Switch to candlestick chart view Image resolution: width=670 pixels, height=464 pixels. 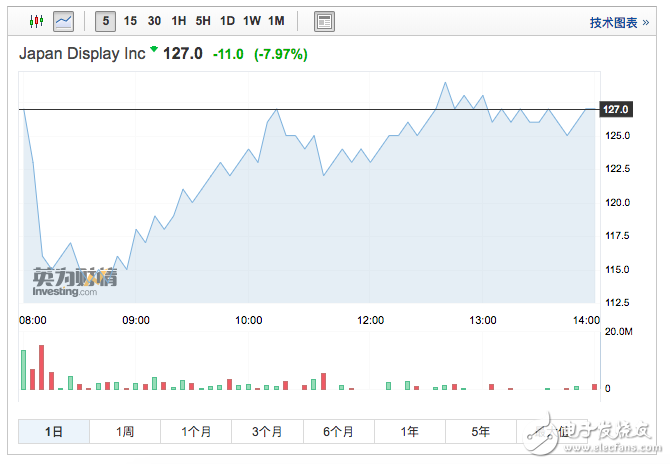click(x=36, y=21)
